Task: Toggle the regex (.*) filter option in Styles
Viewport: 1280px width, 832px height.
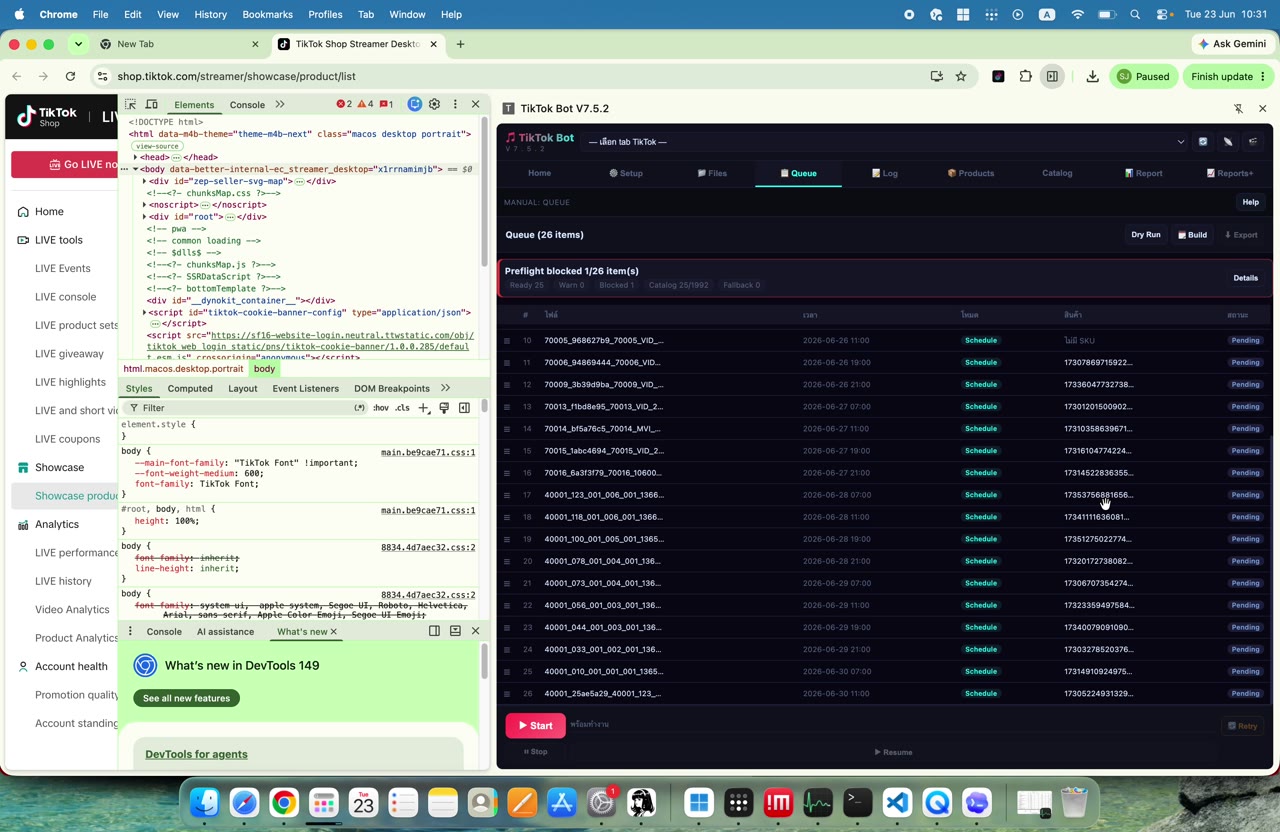Action: pyautogui.click(x=360, y=408)
